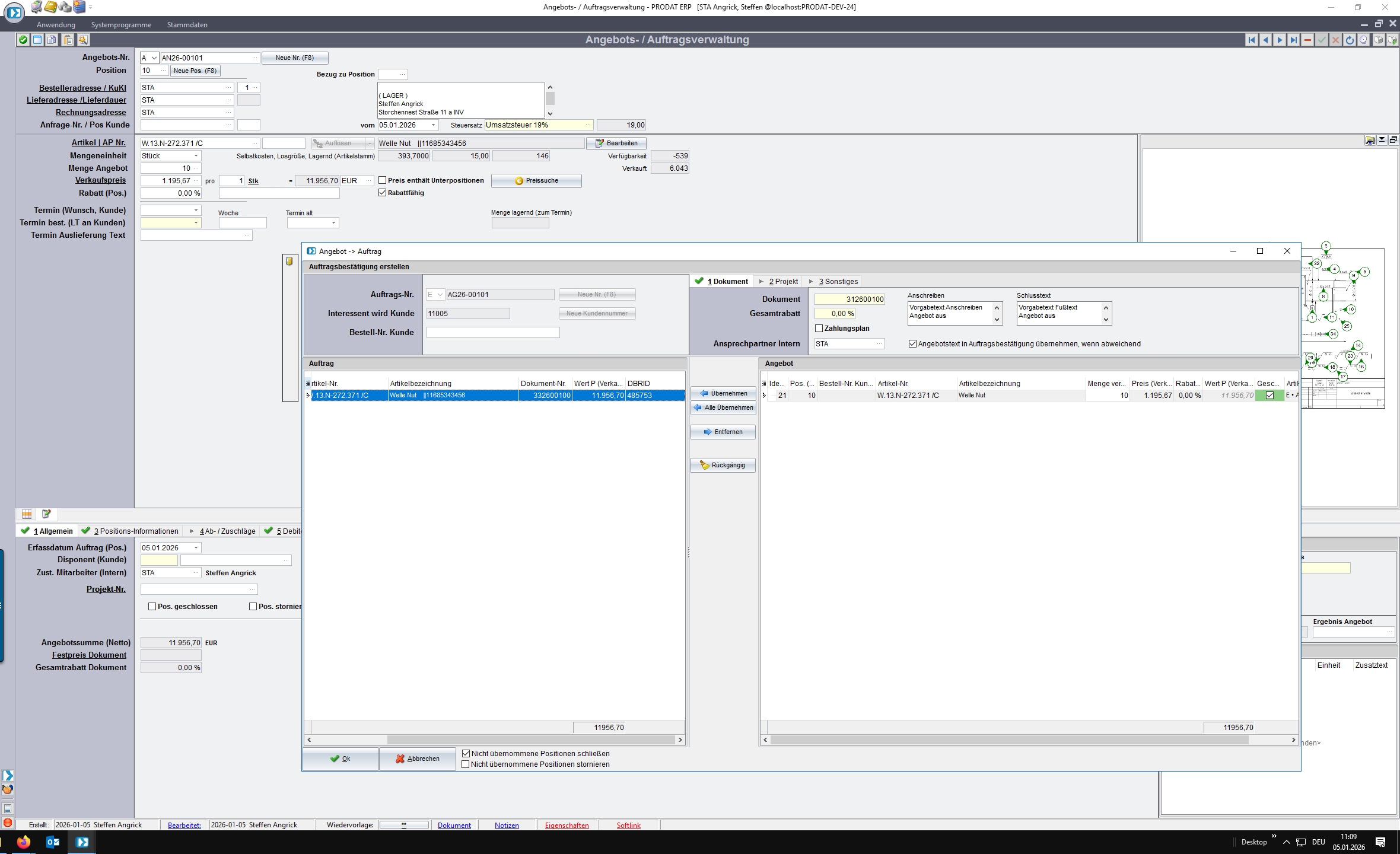
Task: Click the Abbrechen button
Action: tap(418, 759)
